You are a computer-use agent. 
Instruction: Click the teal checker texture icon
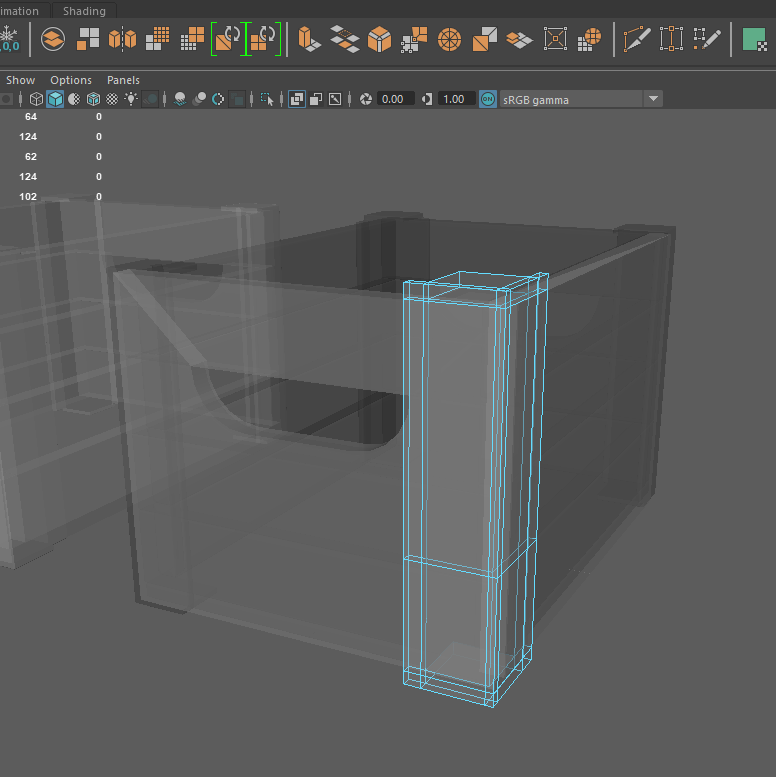click(754, 40)
